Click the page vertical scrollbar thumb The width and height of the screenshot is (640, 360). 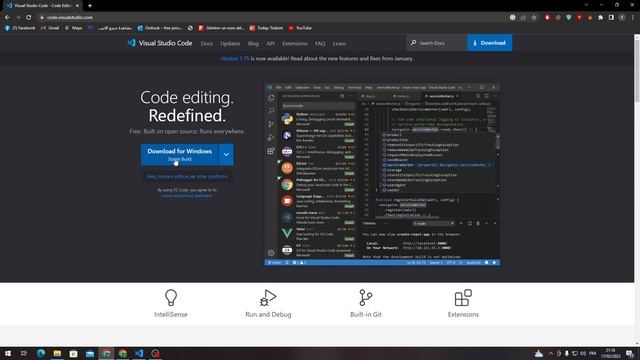click(637, 70)
